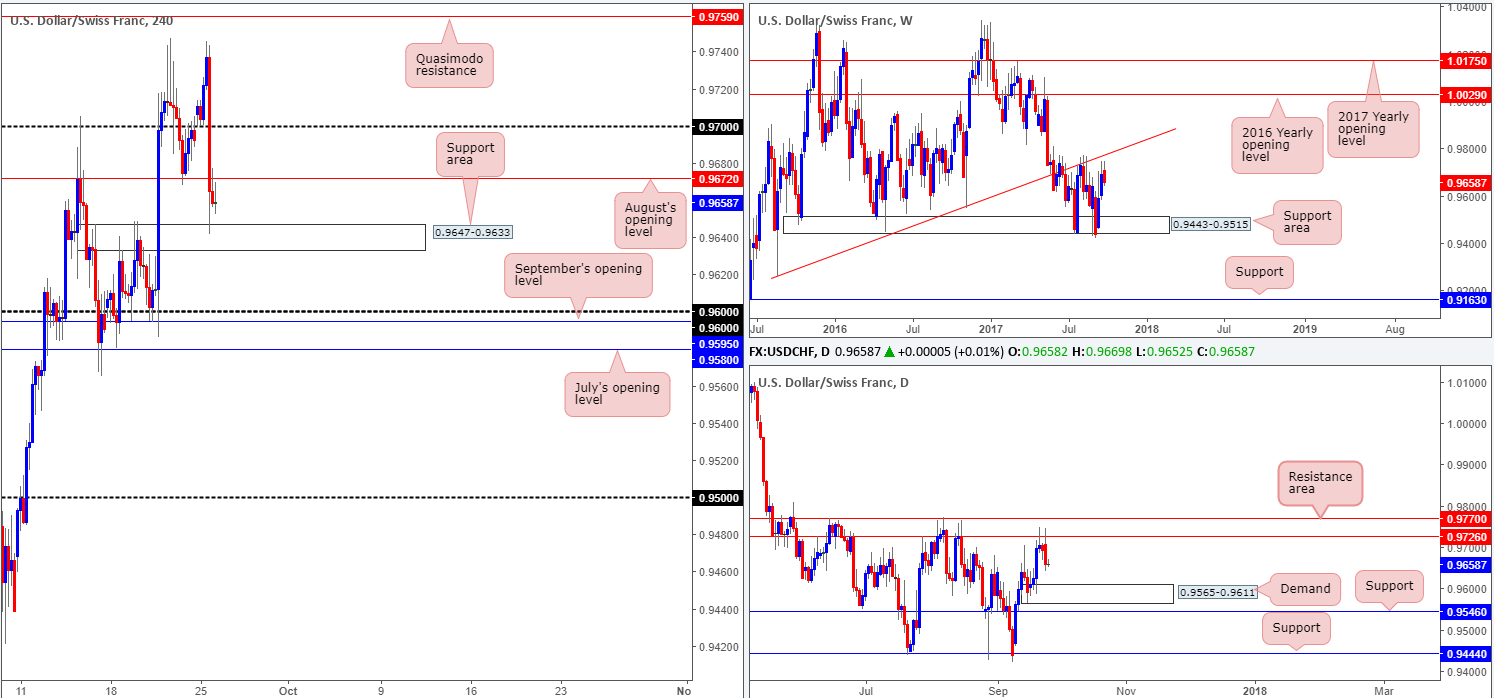This screenshot has width=1494, height=698.
Task: Click the Quasimodo resistance callout
Action: tap(449, 66)
